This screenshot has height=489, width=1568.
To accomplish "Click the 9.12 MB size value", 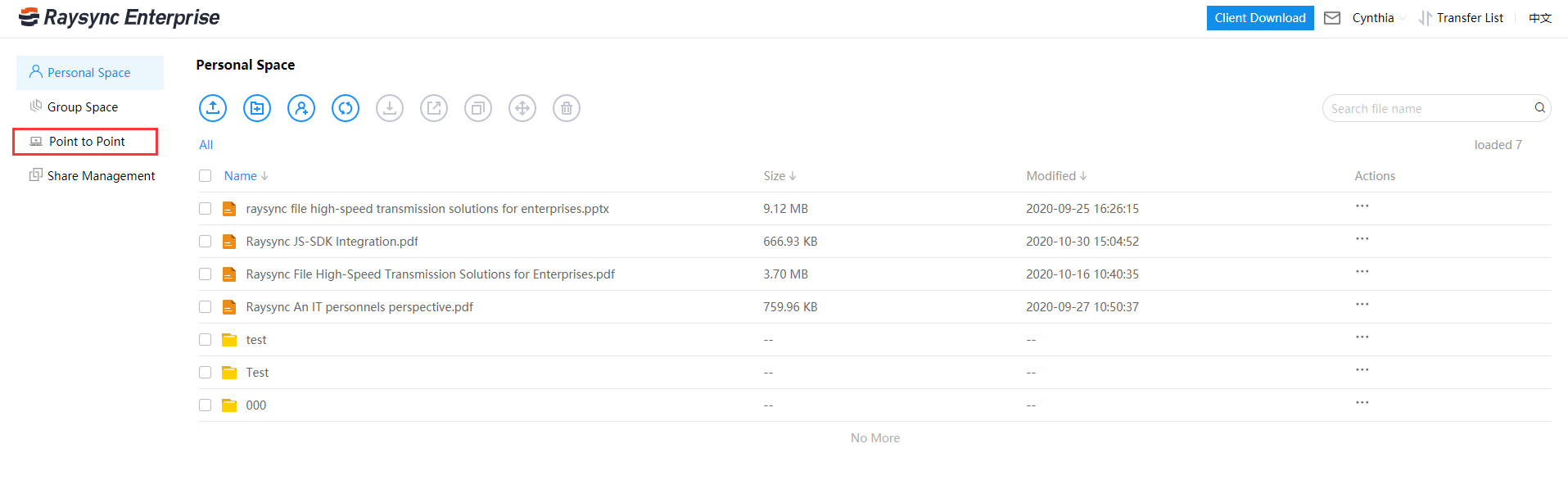I will coord(785,209).
